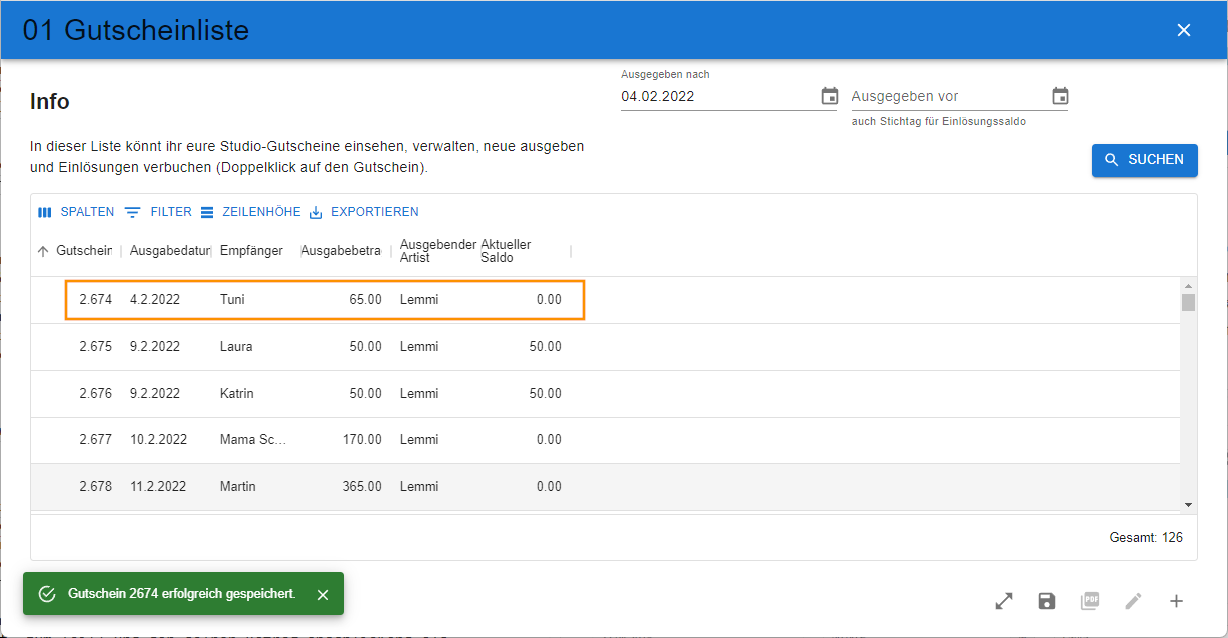Click amount 170.00
Screen dimensions: 1228x638
coord(362,439)
